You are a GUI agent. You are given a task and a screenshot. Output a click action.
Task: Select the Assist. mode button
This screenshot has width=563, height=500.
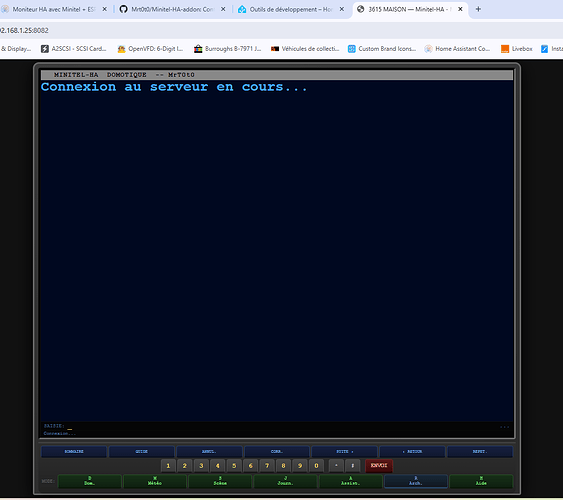pos(351,481)
